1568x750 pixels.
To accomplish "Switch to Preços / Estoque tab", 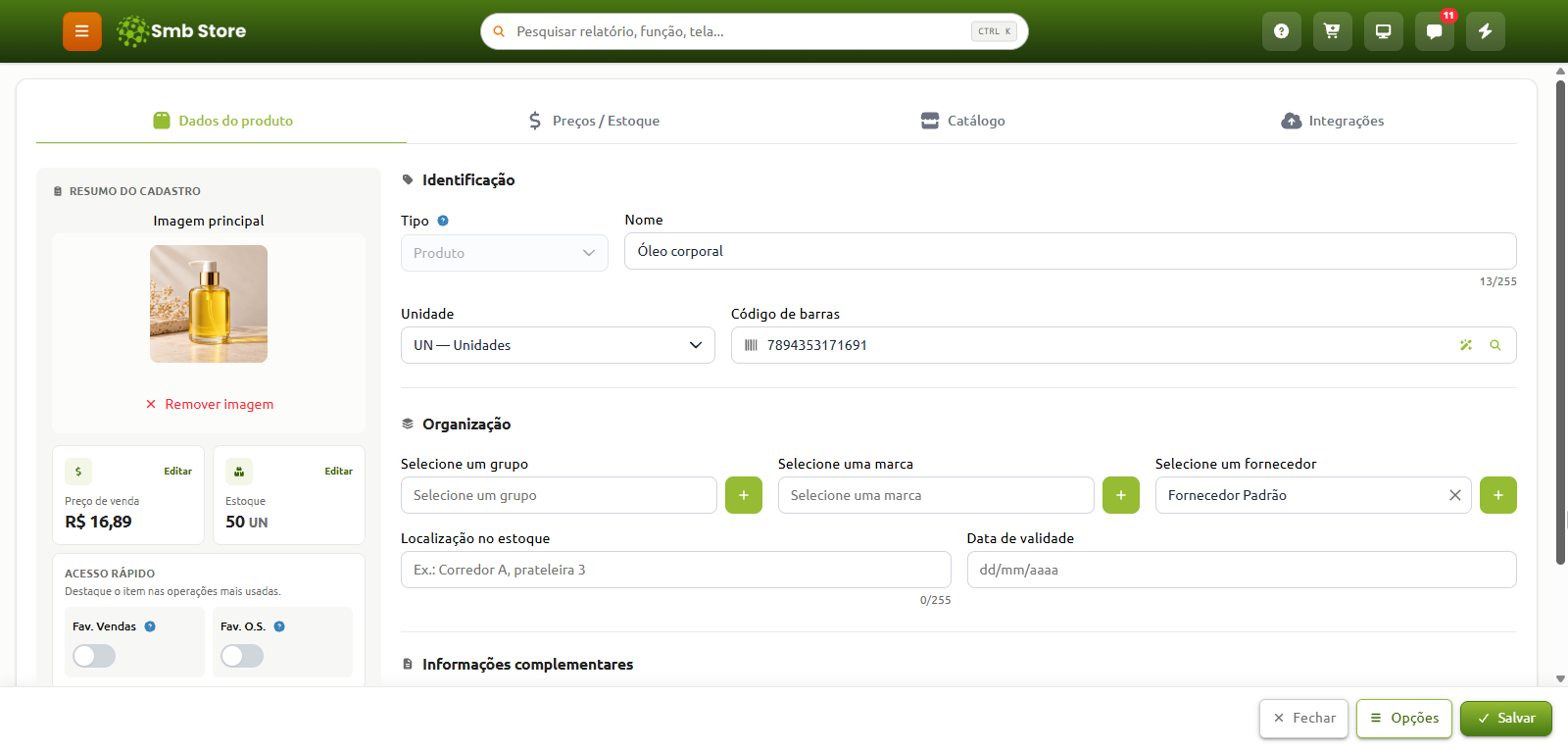I will (x=593, y=121).
